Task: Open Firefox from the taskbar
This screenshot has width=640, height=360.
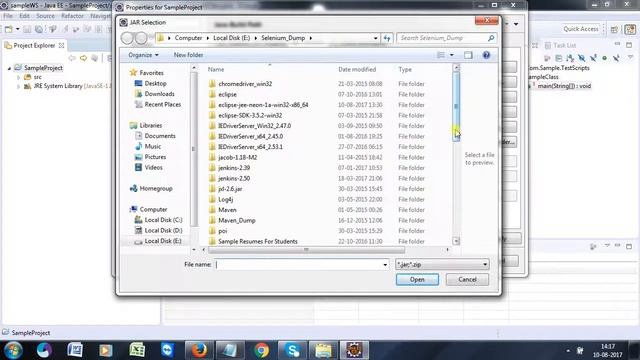Action: pyautogui.click(x=199, y=350)
